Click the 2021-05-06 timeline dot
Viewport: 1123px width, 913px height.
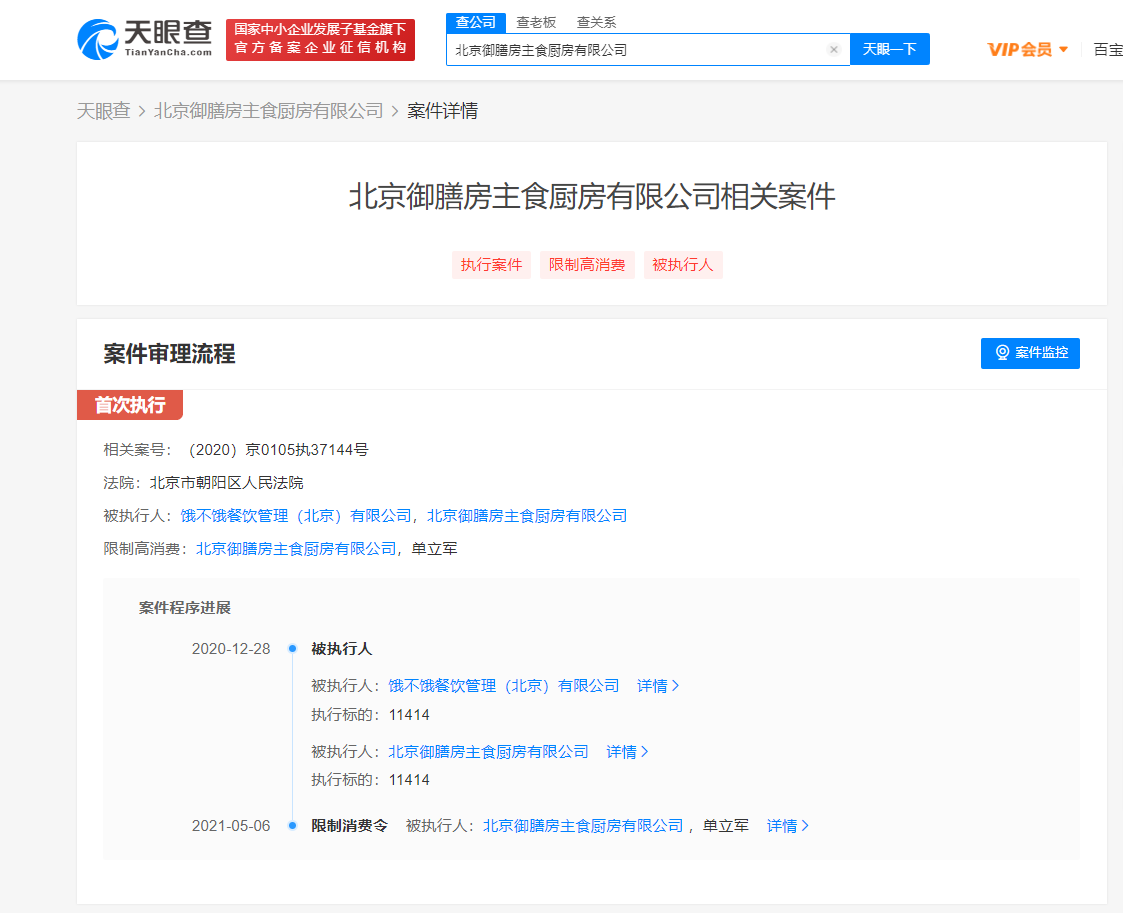[x=292, y=826]
